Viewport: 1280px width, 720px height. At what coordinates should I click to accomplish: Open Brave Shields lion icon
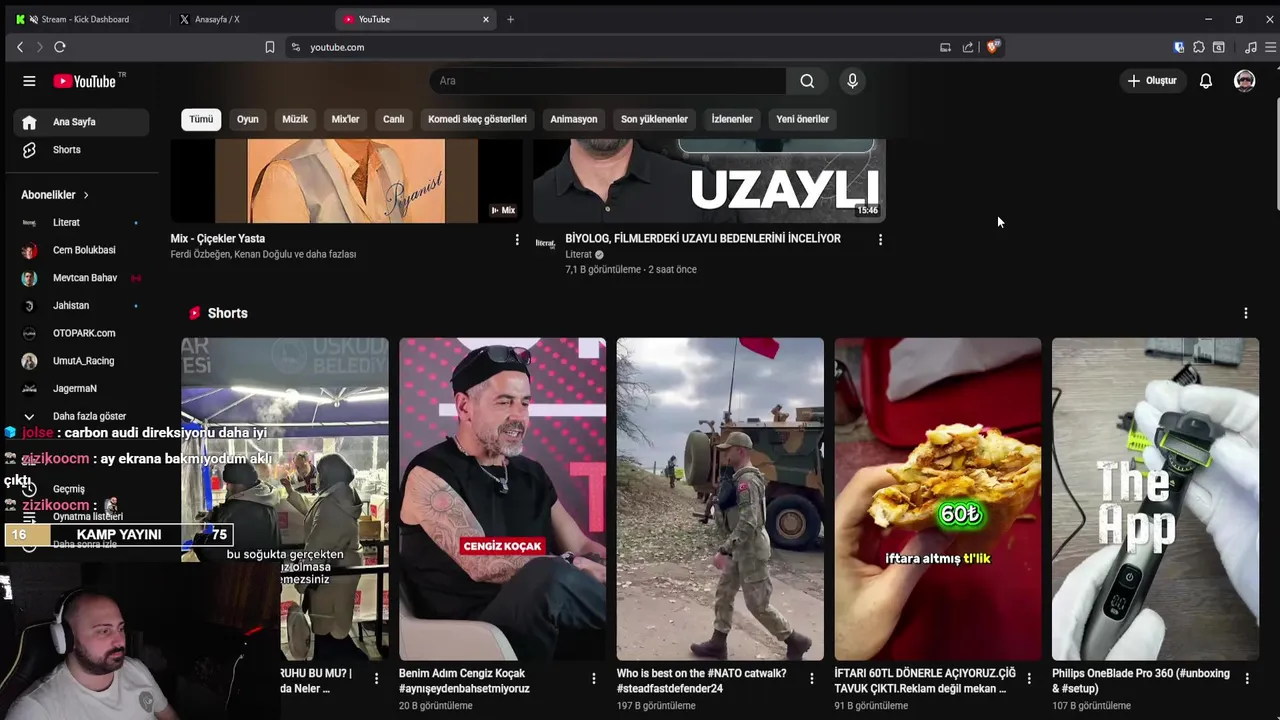point(992,47)
